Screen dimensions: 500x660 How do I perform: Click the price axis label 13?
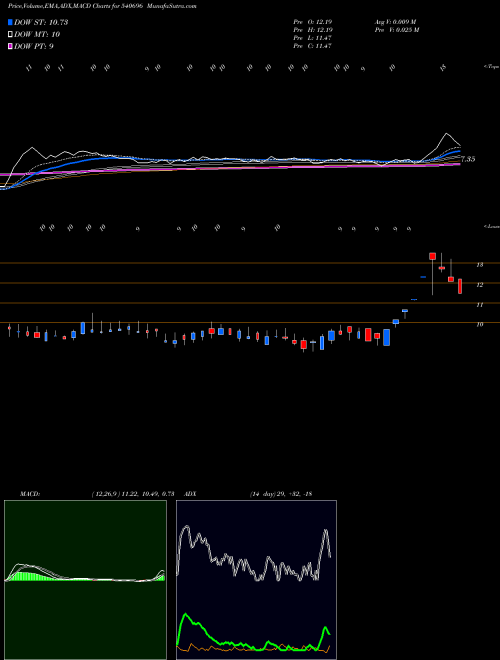coord(479,265)
